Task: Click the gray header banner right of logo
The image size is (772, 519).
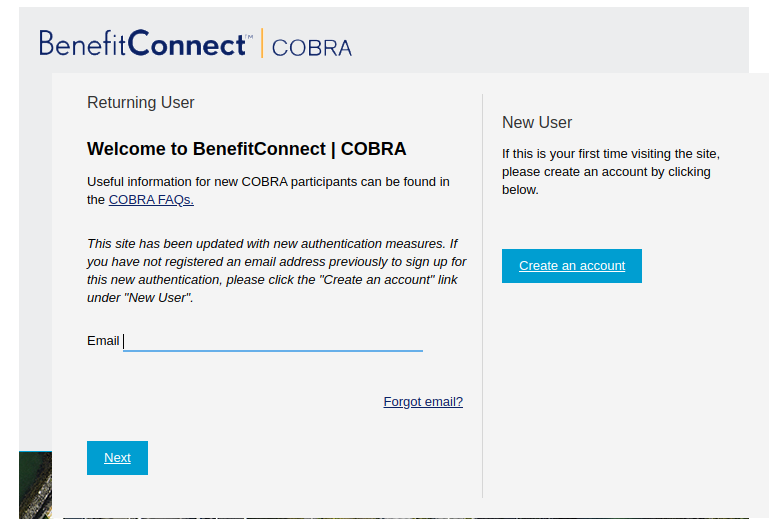Action: [550, 40]
